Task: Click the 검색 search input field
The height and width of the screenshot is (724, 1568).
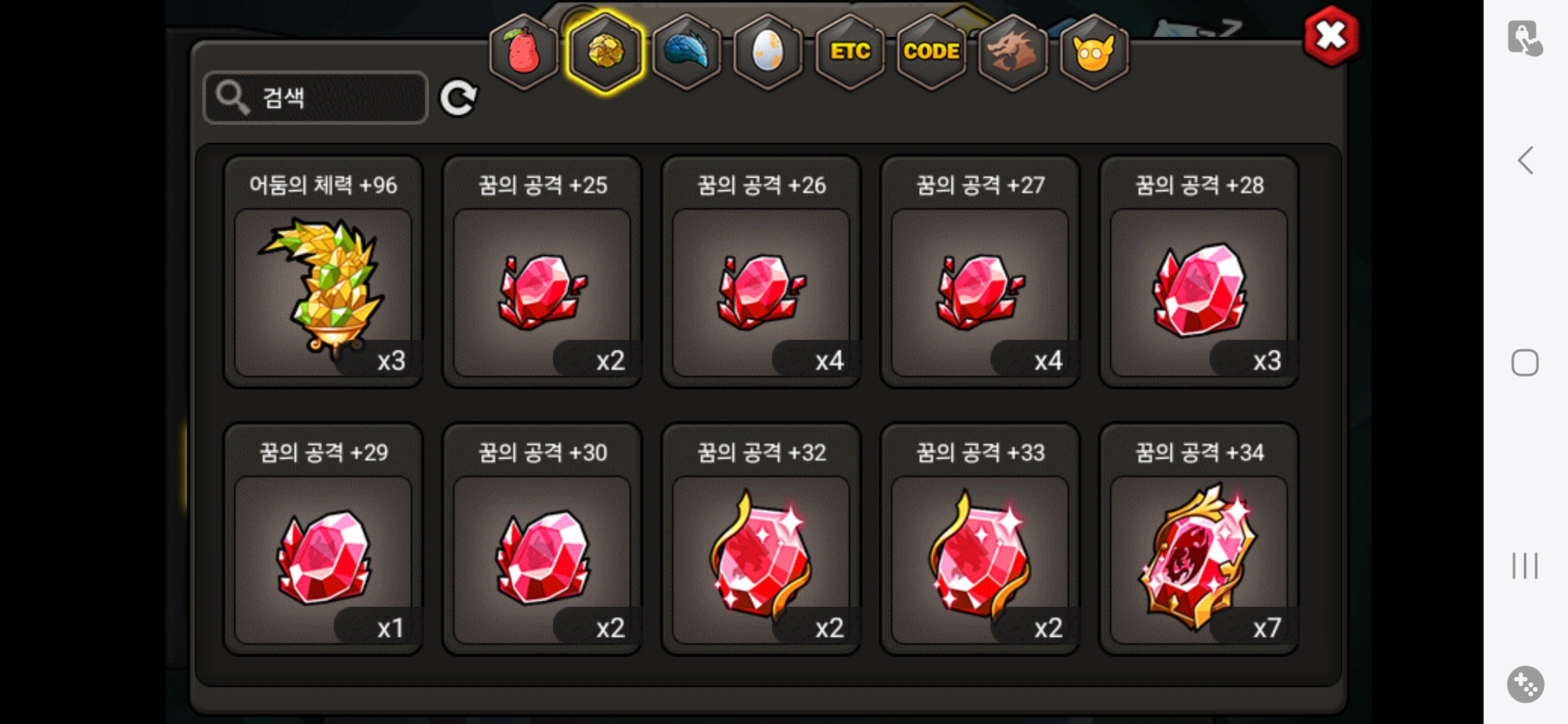Action: [x=315, y=98]
